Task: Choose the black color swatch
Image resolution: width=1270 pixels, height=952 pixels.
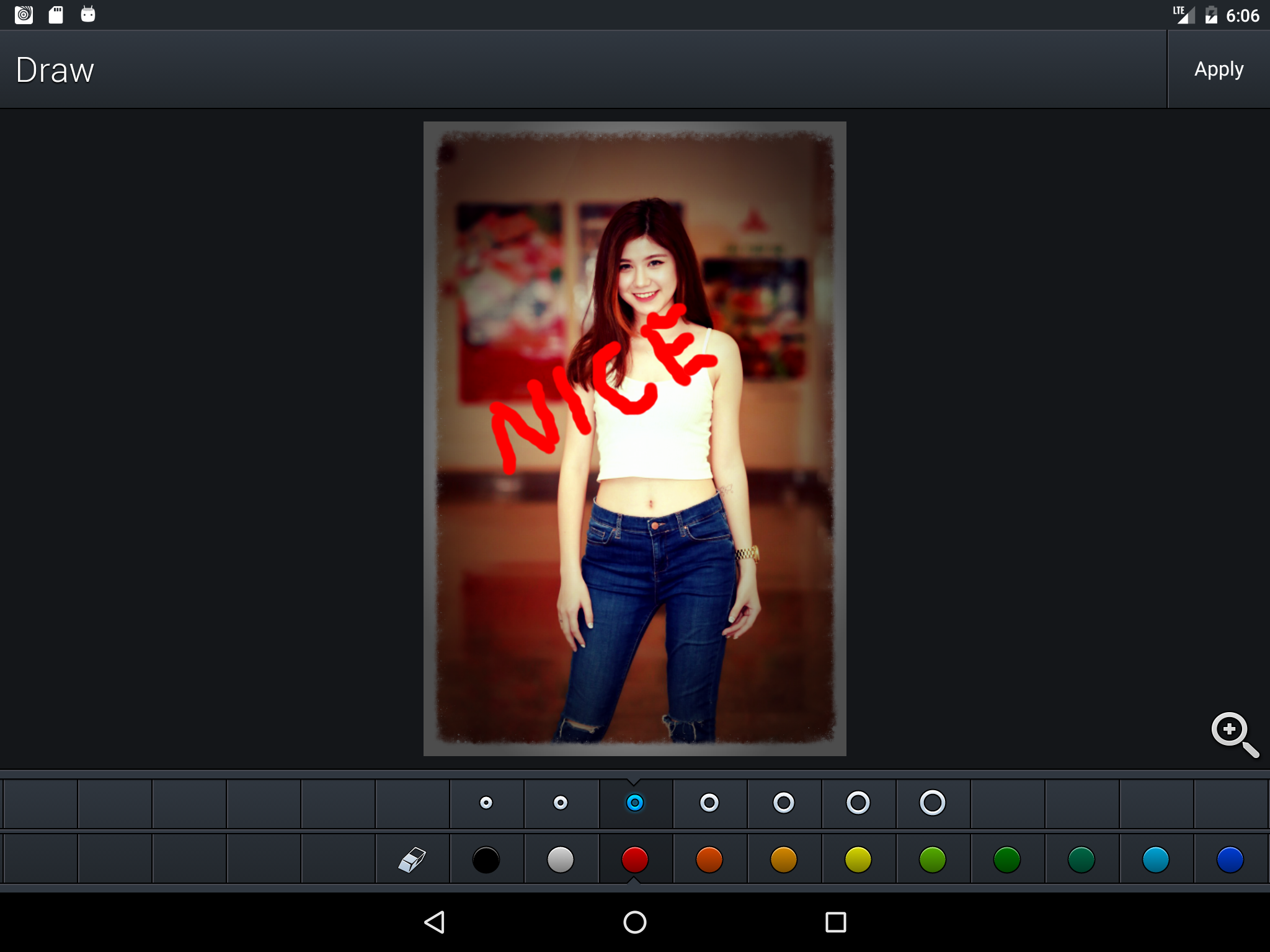Action: pos(486,860)
